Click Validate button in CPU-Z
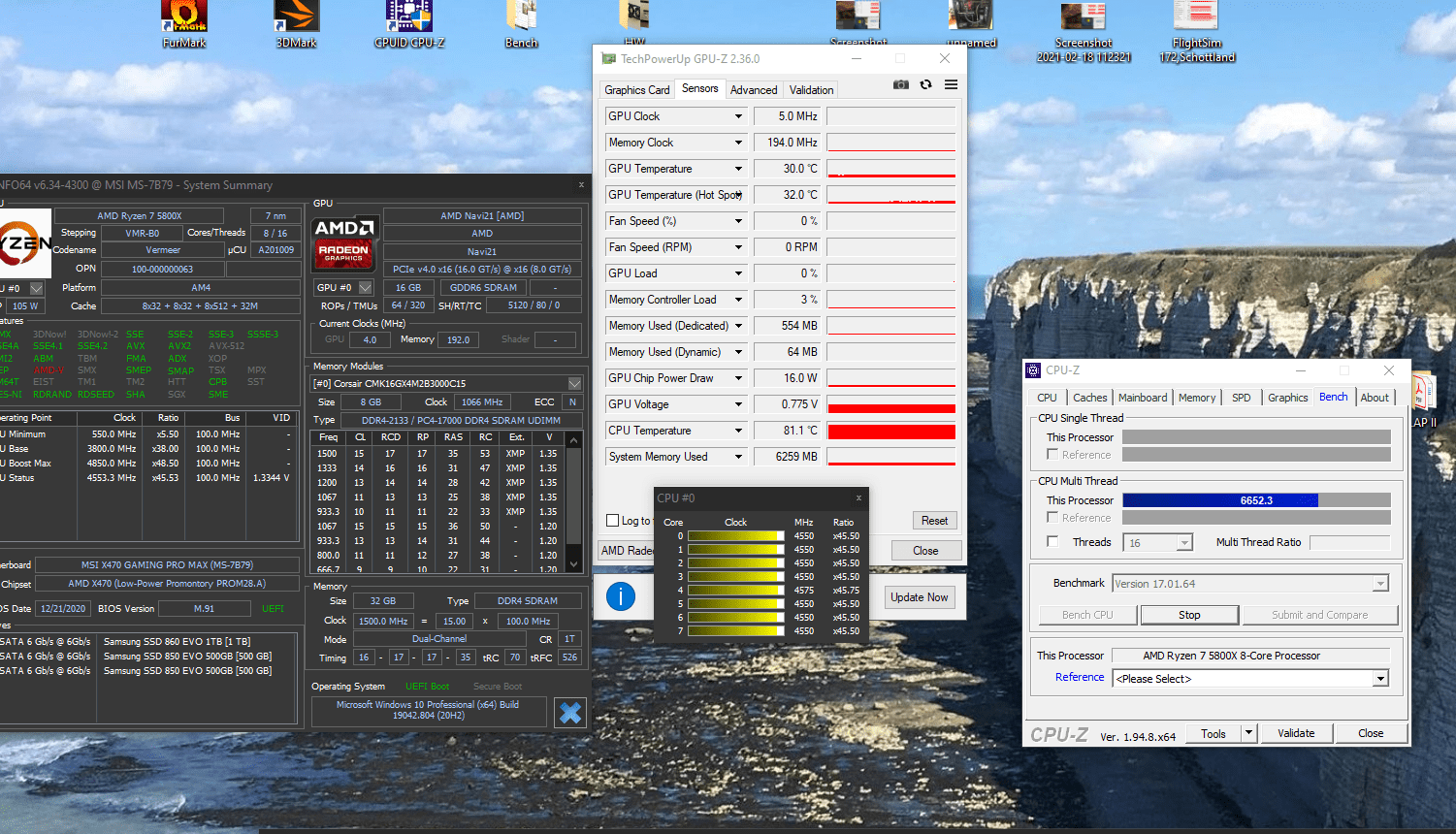Viewport: 1456px width, 834px height. pos(1296,733)
